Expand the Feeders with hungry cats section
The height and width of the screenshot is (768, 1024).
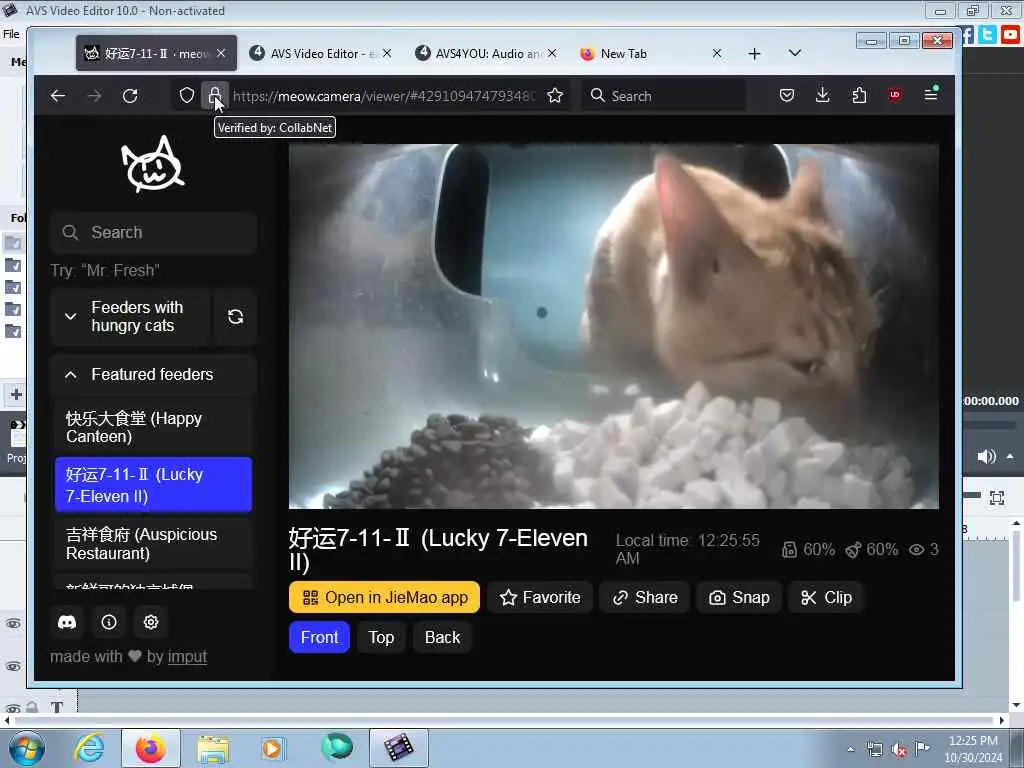[130, 317]
